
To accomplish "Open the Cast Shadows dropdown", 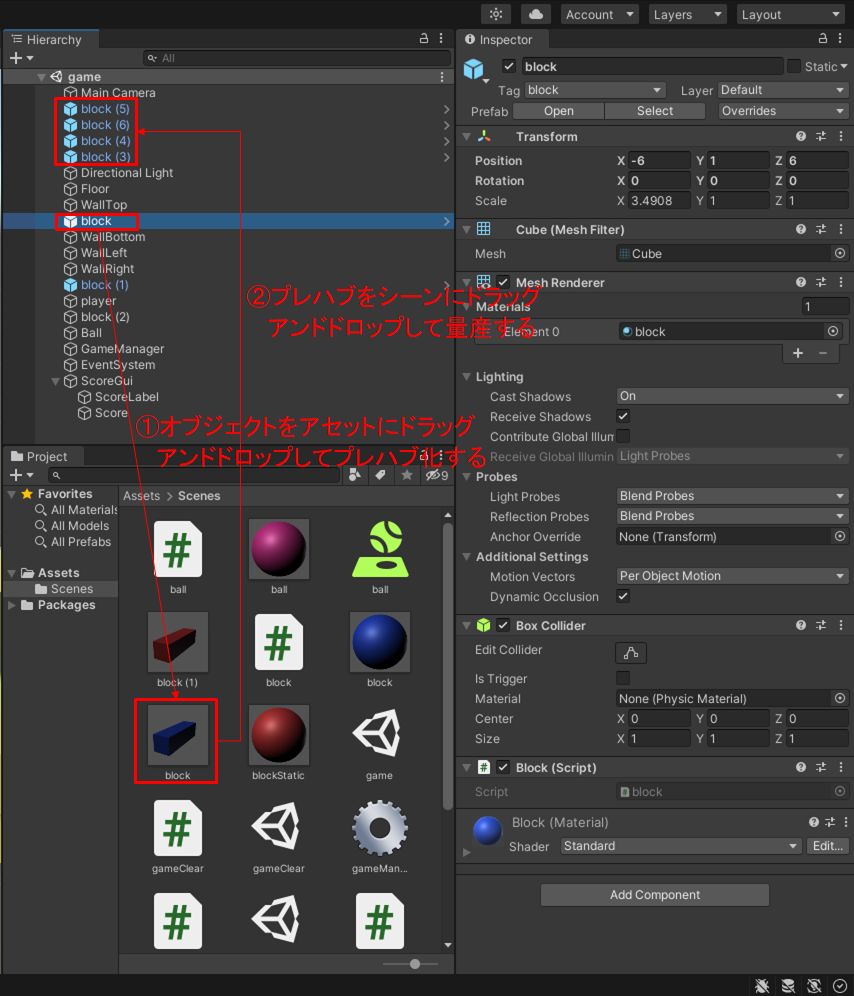I will (732, 396).
